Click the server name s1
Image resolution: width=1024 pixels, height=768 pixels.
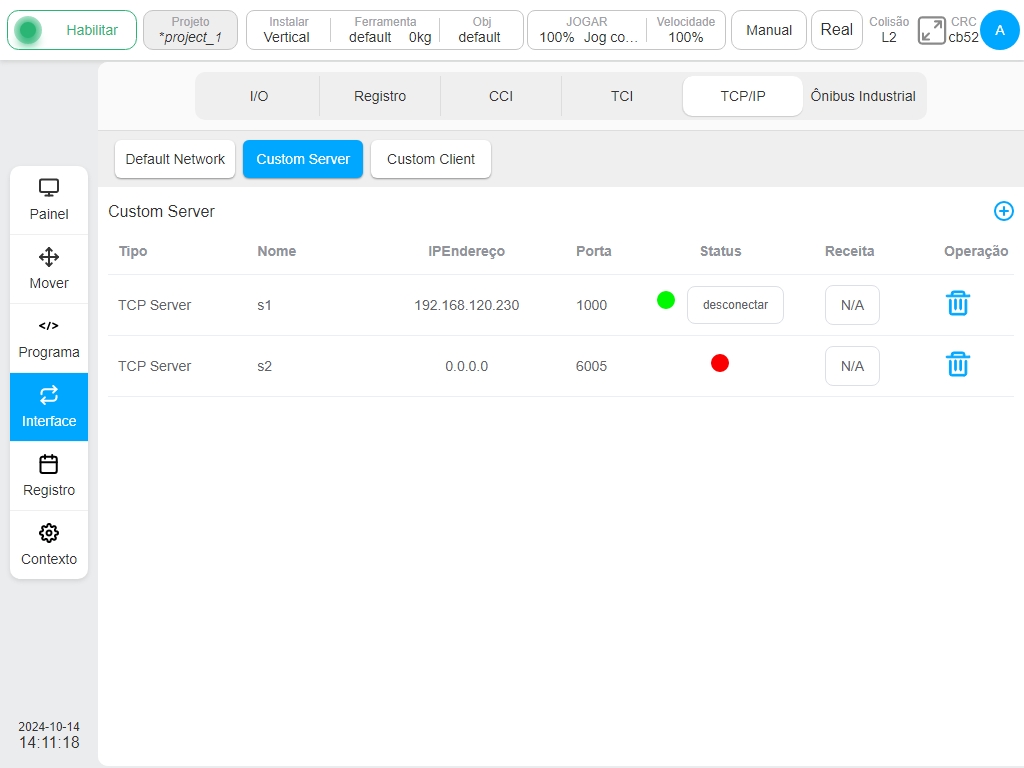pos(264,305)
